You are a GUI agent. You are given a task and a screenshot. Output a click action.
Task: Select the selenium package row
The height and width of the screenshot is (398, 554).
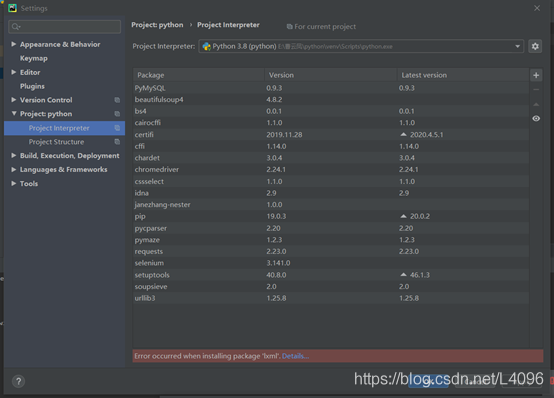331,263
